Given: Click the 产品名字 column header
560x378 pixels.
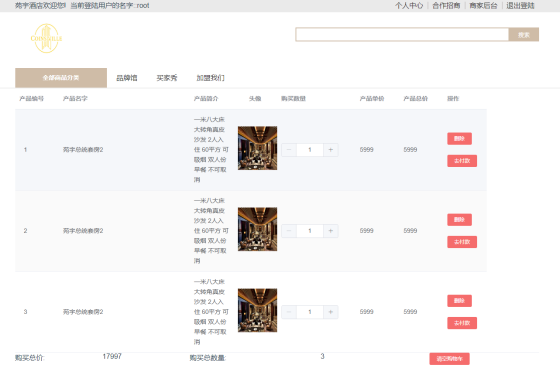Looking at the screenshot, I should (75, 99).
